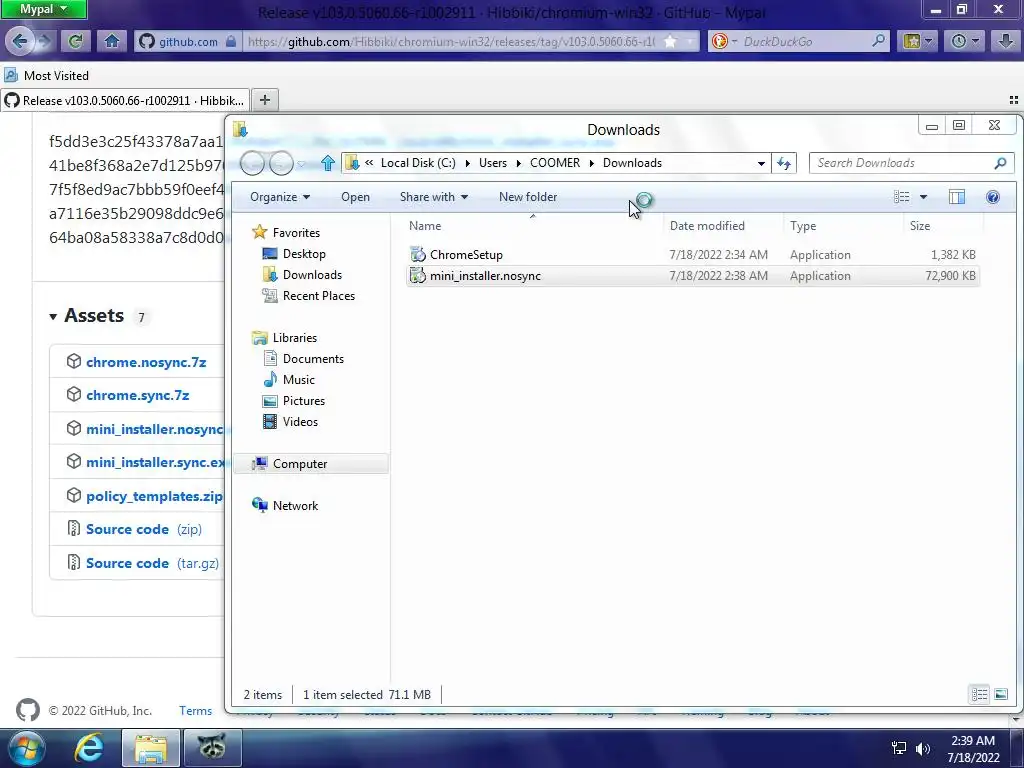Screen dimensions: 1024x768
Task: Click the Windows Start orb
Action: coord(26,748)
